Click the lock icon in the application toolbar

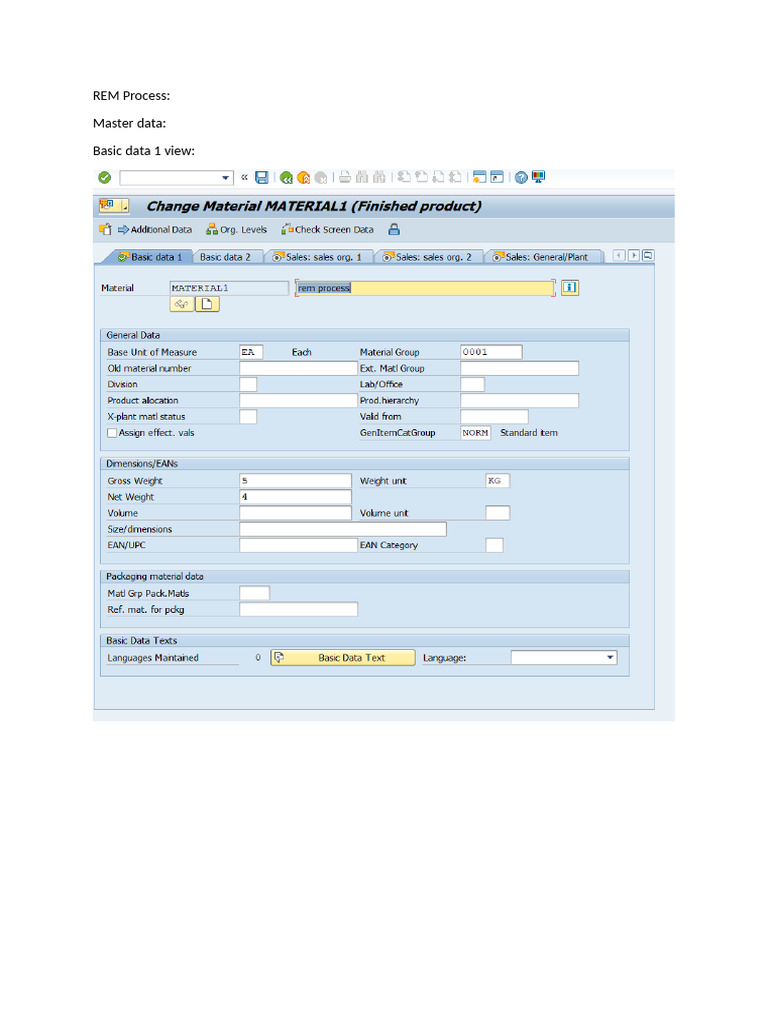[x=394, y=229]
